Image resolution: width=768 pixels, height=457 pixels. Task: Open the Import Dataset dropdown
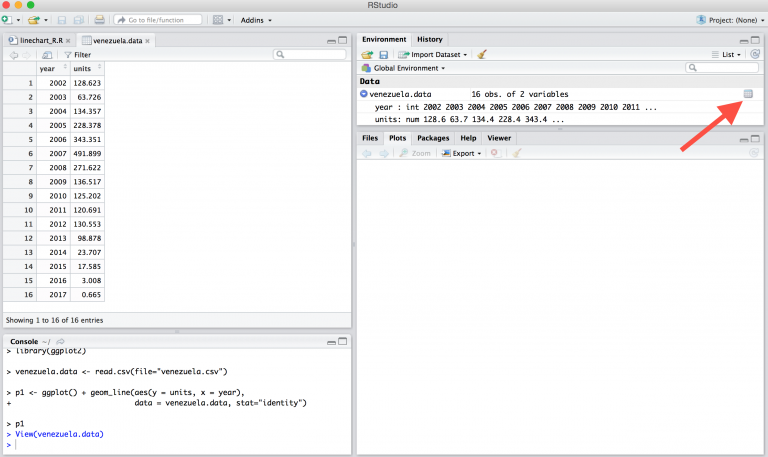click(x=434, y=54)
